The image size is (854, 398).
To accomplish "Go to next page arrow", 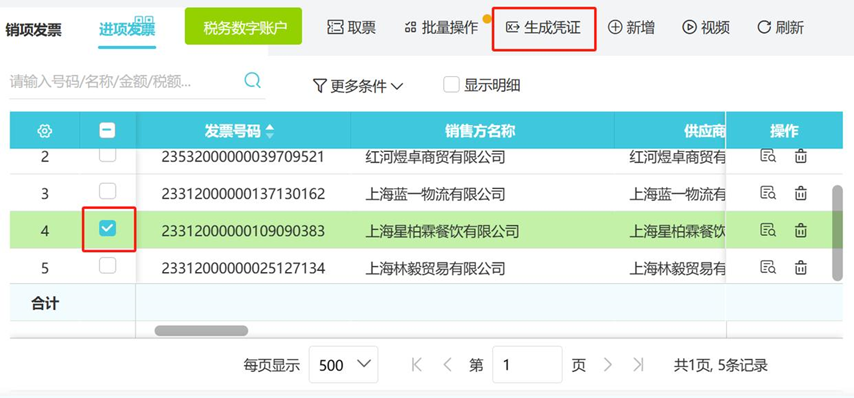I will click(x=608, y=364).
